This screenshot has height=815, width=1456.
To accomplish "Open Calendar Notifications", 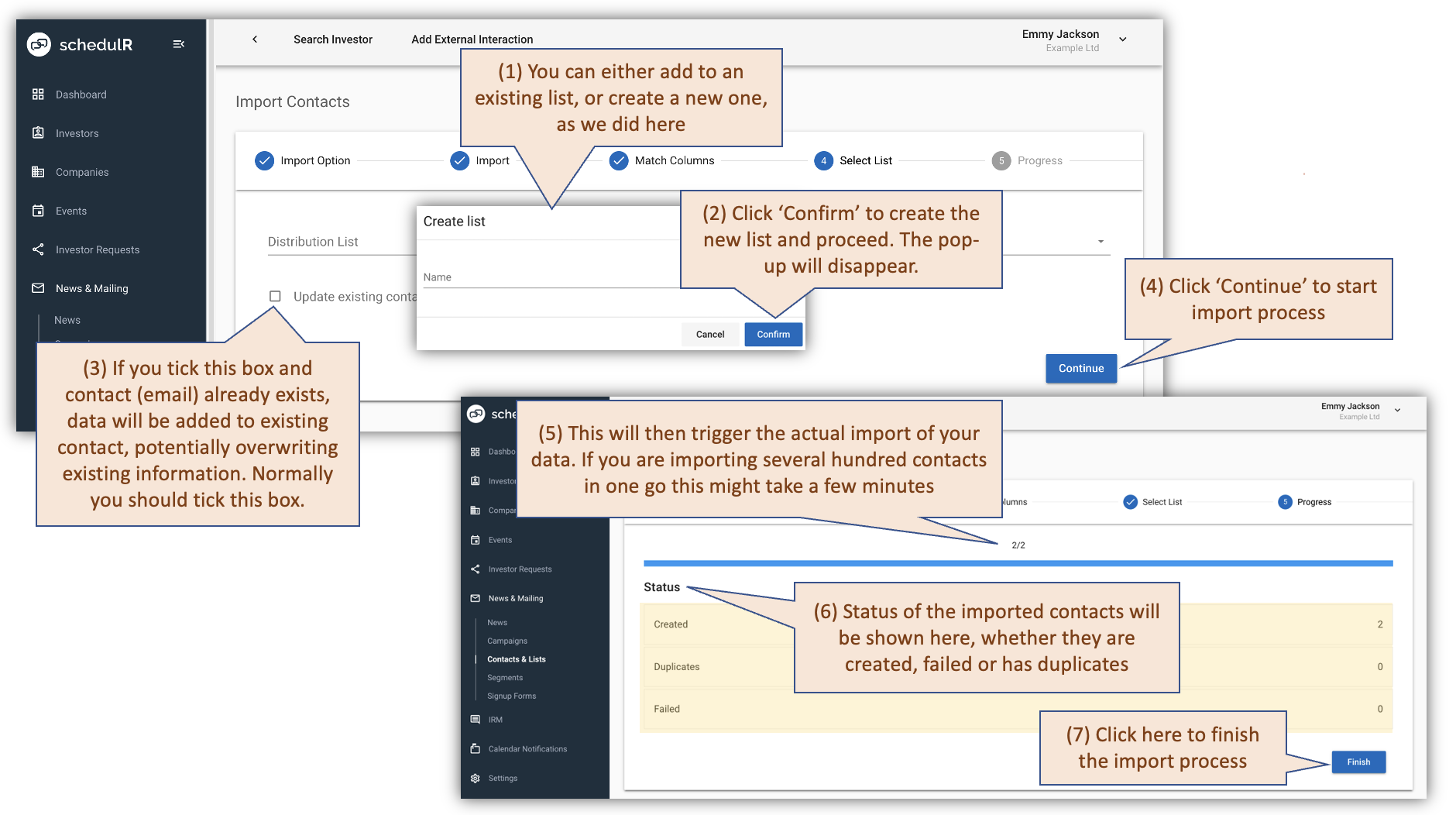I will point(527,748).
